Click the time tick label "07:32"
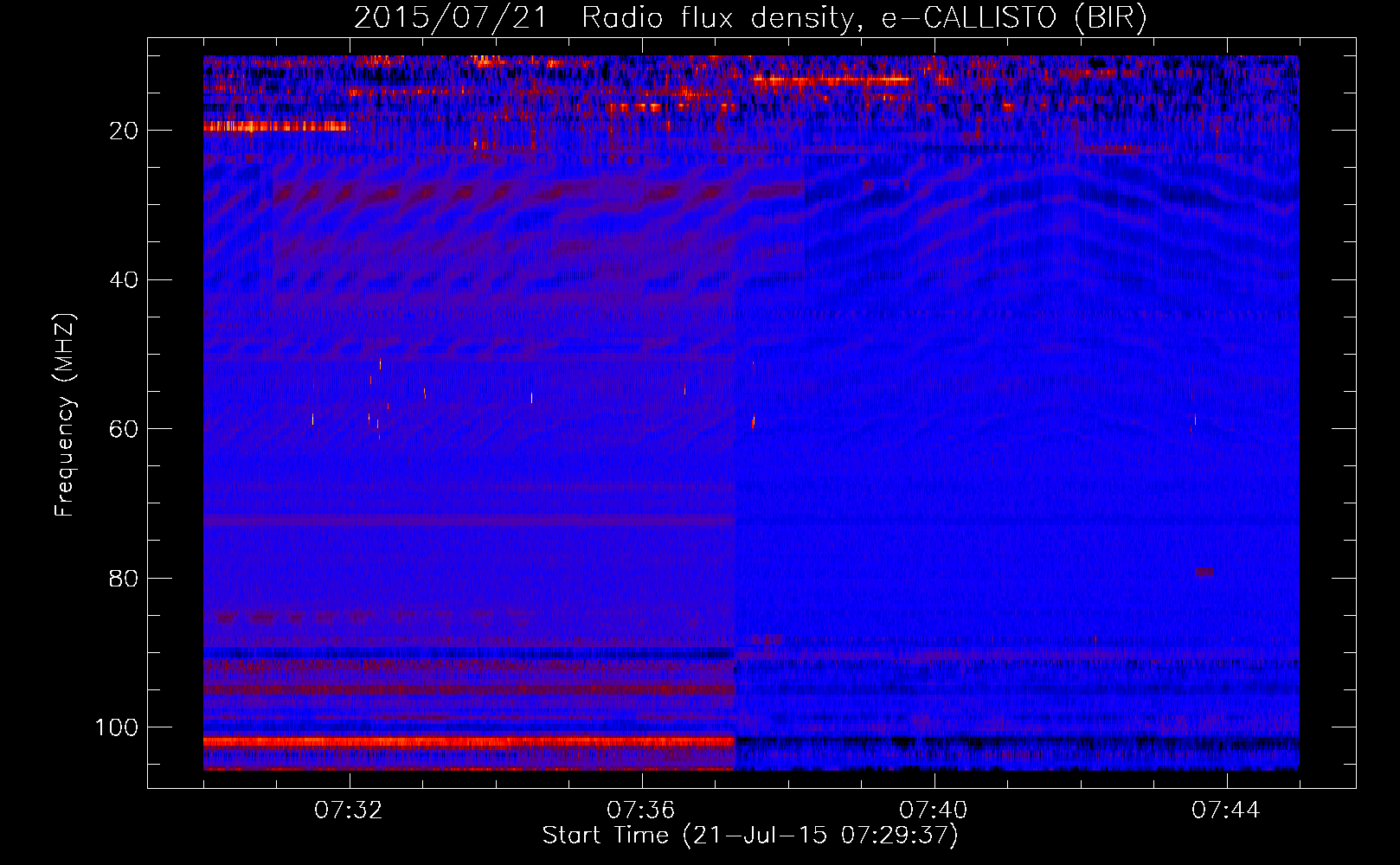This screenshot has width=1400, height=865. tap(350, 811)
